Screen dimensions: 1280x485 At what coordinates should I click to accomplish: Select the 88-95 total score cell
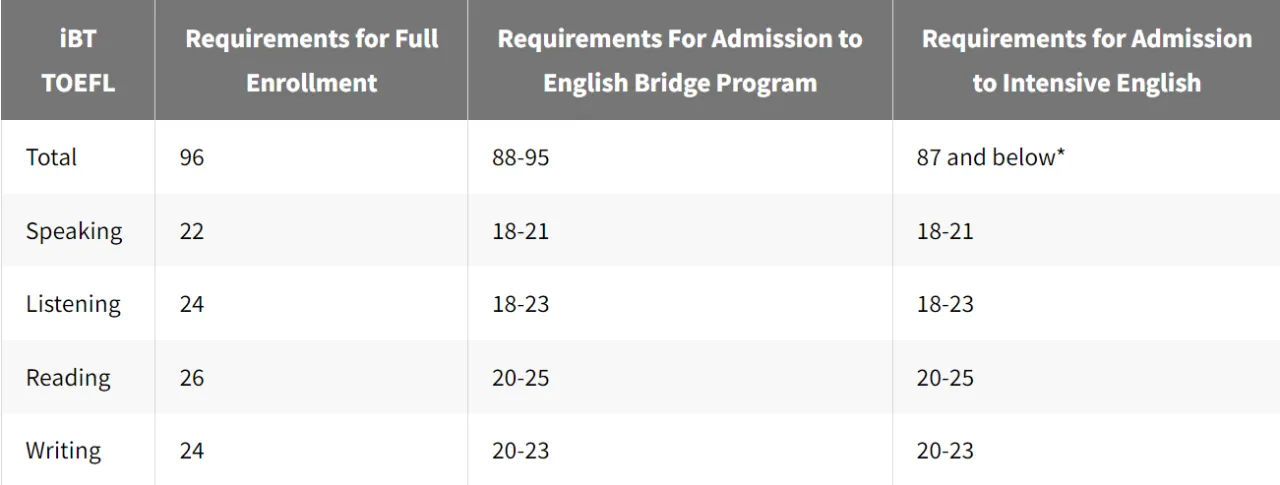coord(520,158)
